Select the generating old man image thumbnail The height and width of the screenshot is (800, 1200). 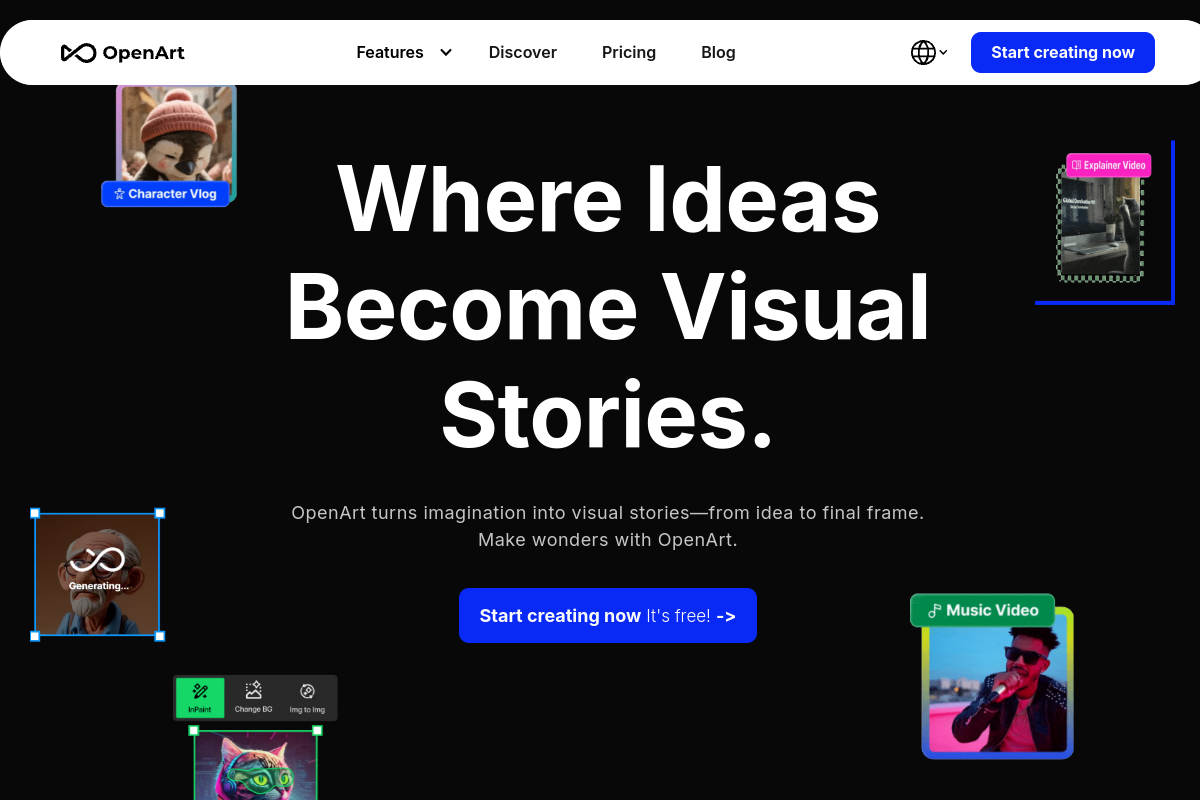97,574
